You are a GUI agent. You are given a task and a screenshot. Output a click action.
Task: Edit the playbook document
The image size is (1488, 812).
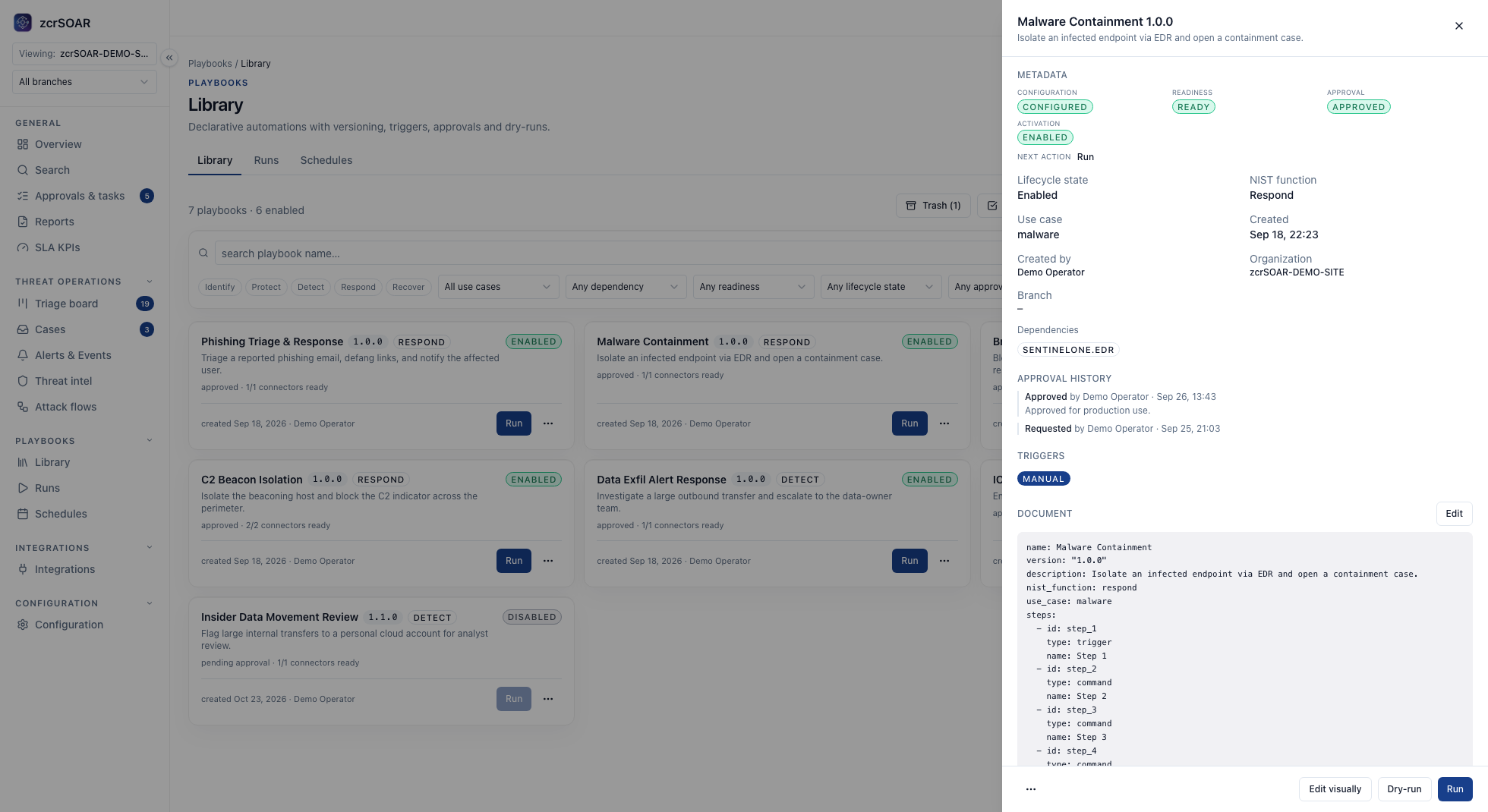pos(1454,514)
